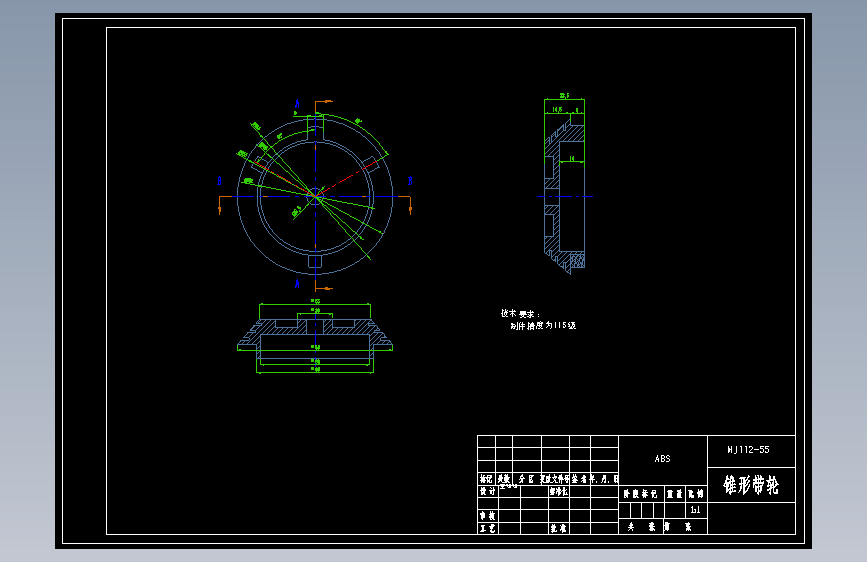The image size is (867, 562).
Task: Click the left section marker B of the circular view
Action: (x=220, y=181)
